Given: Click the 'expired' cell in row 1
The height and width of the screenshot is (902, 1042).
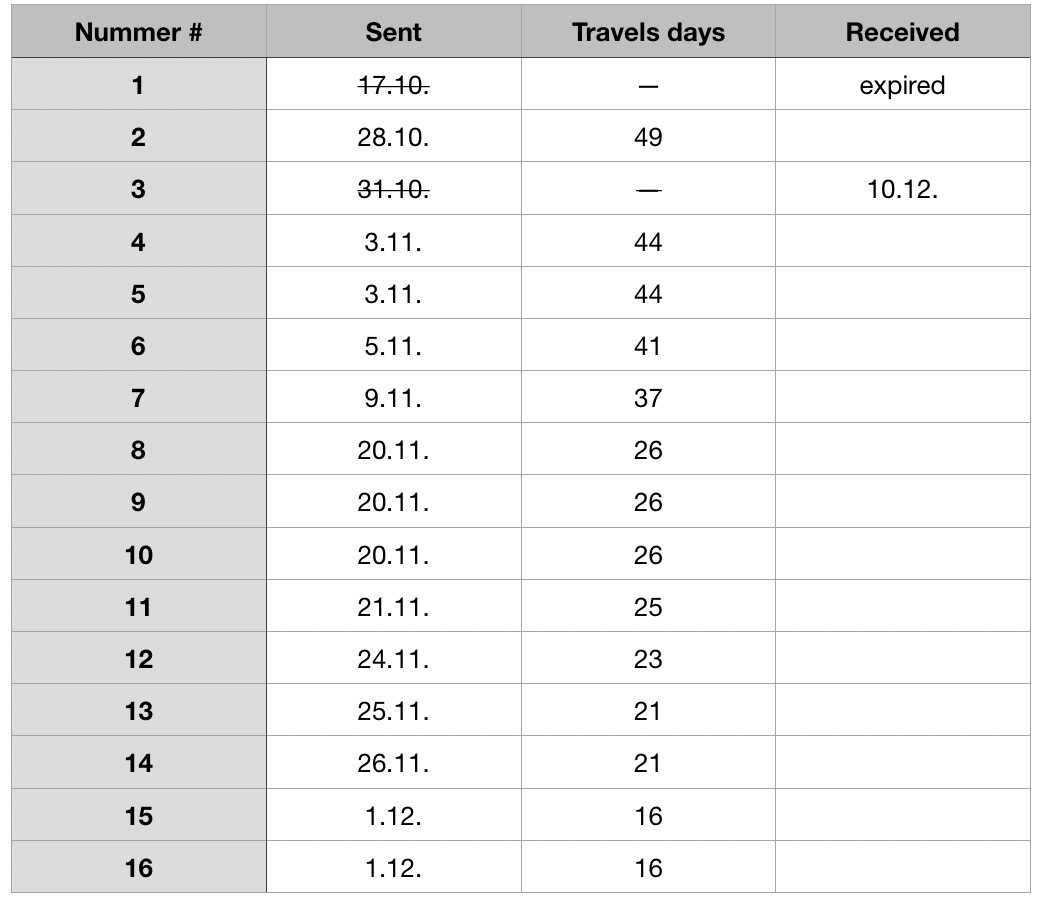Looking at the screenshot, I should 902,85.
